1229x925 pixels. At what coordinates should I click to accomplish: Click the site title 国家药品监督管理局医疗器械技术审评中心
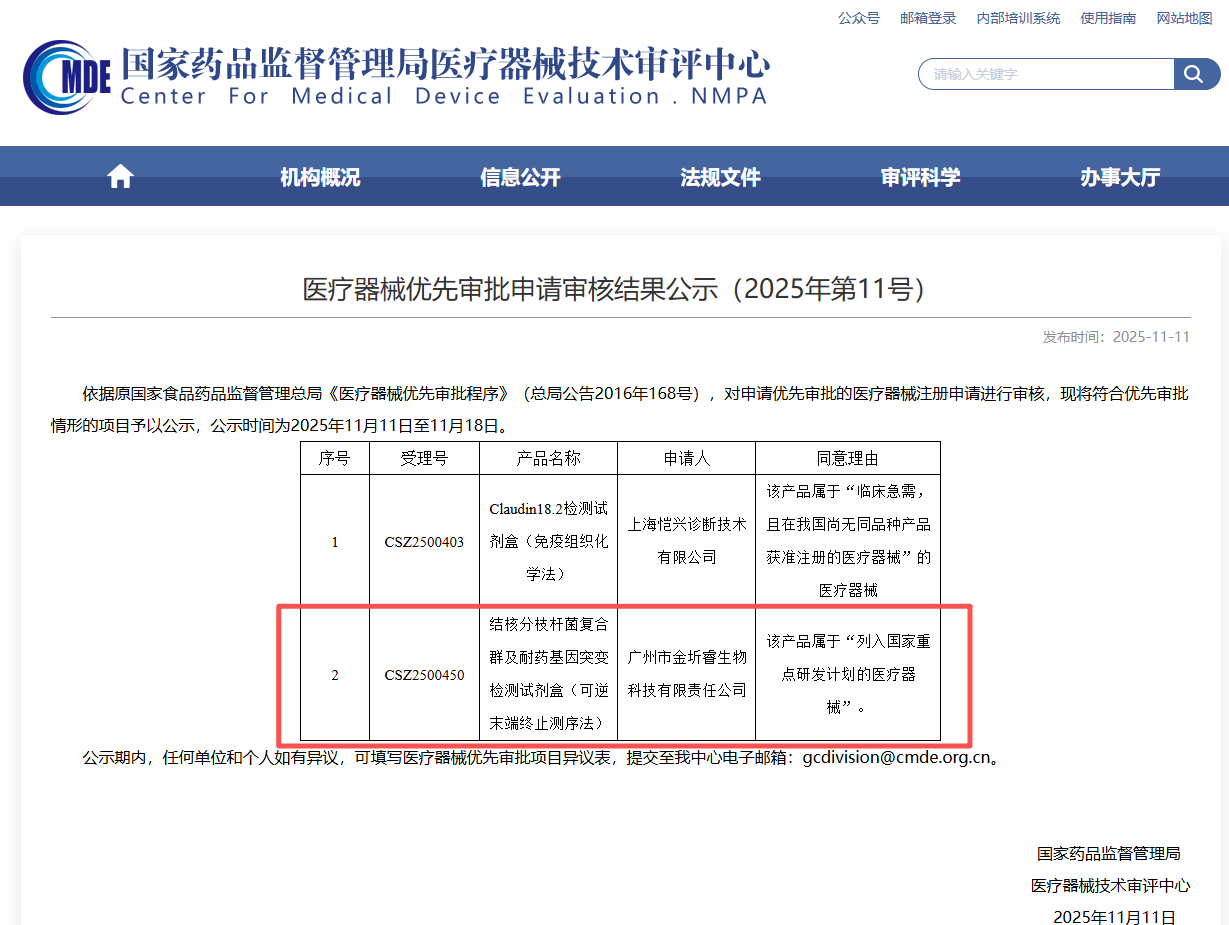pos(445,64)
